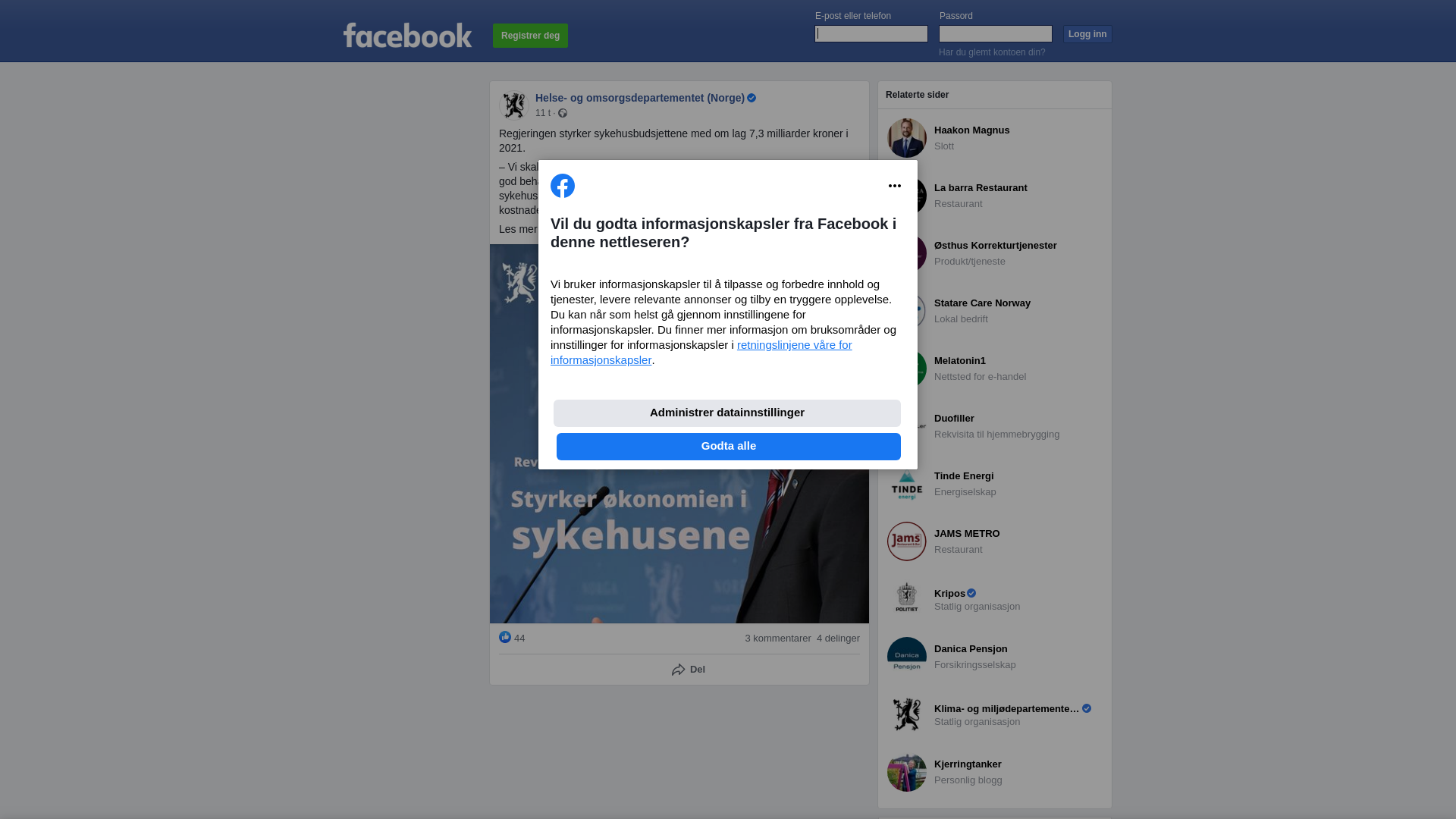Focus the E-post eller telefon field
This screenshot has height=819, width=1456.
tap(871, 33)
